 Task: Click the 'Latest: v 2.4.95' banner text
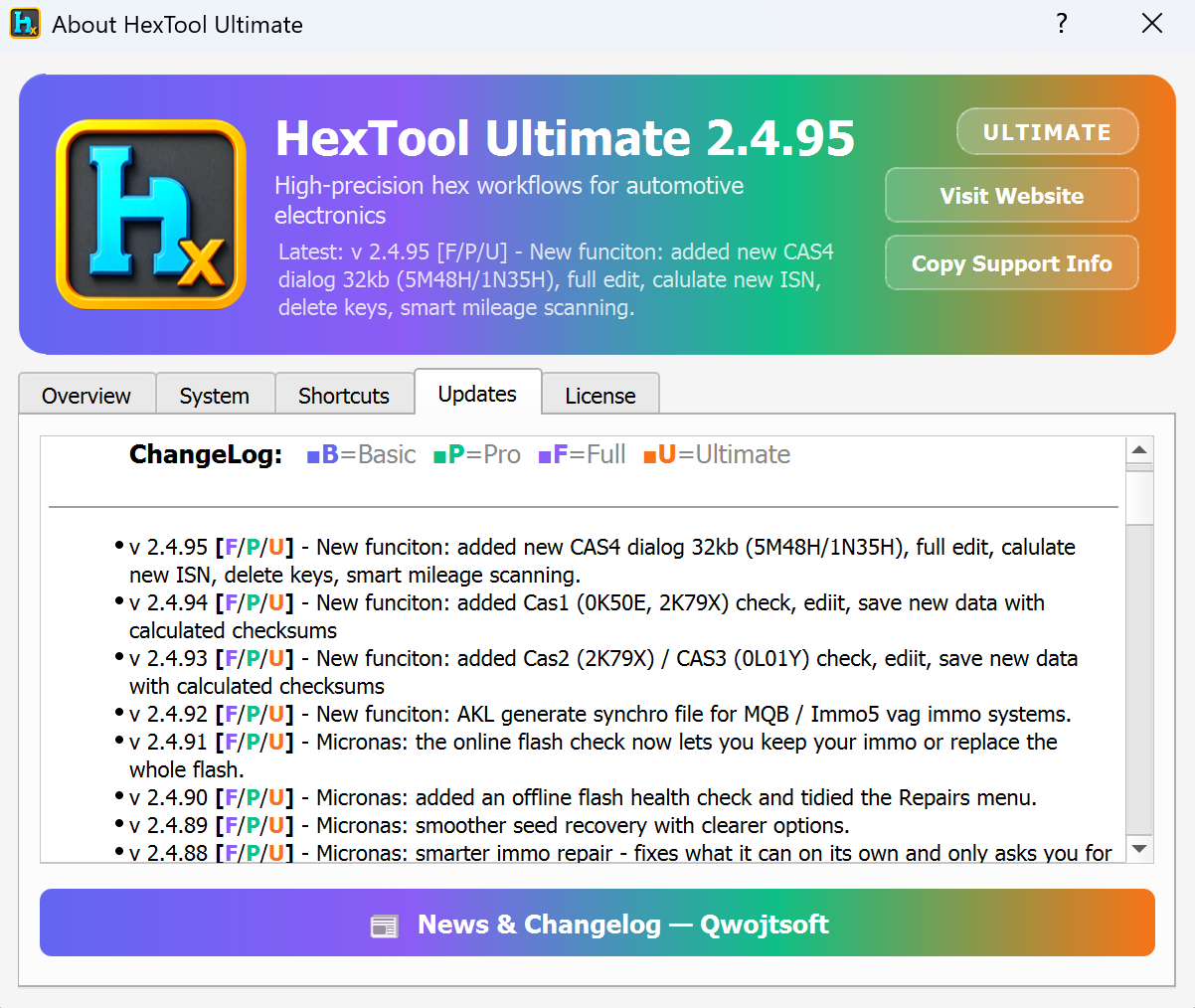556,279
